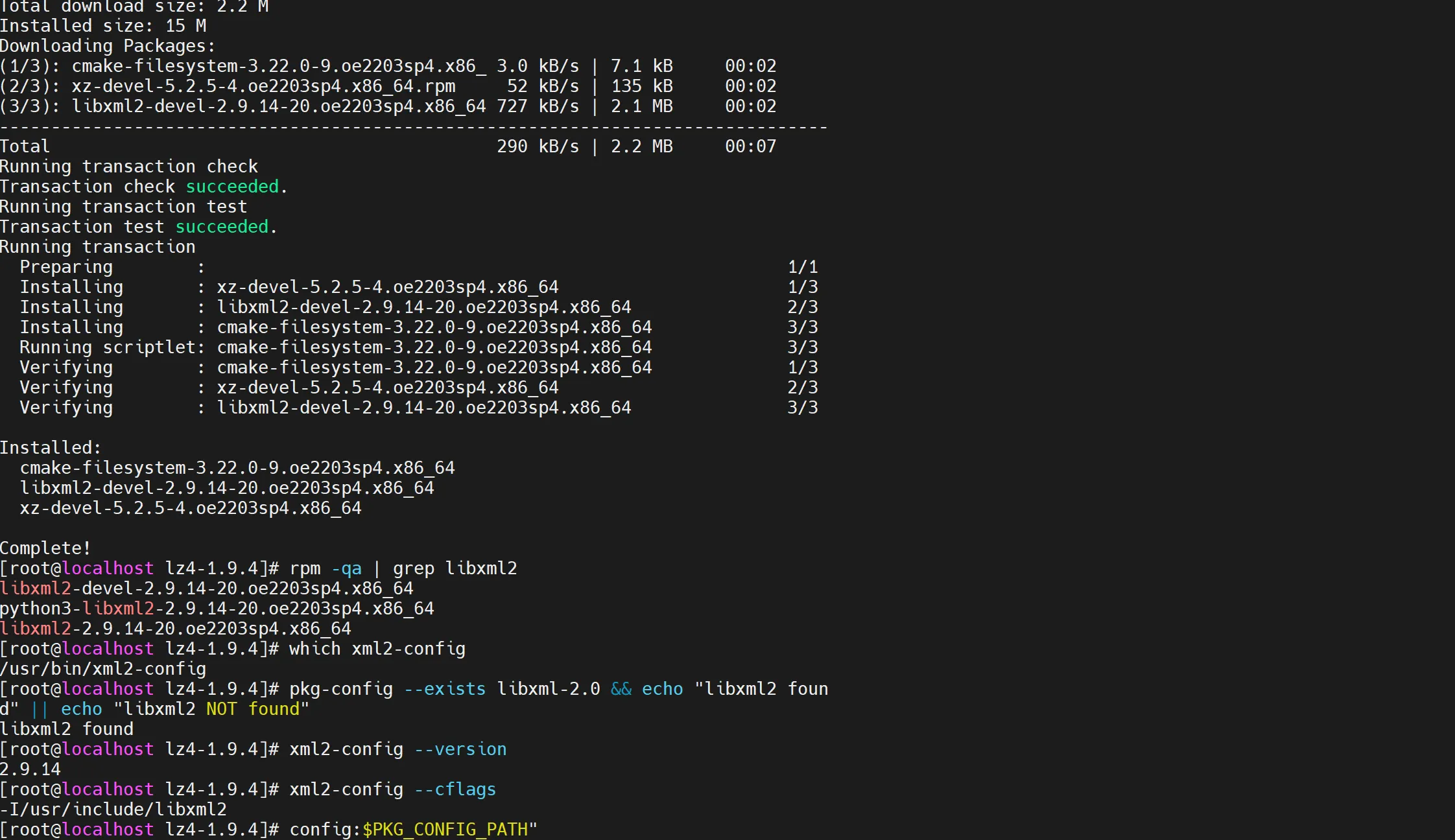Click yellow 'NOT found' text

253,709
